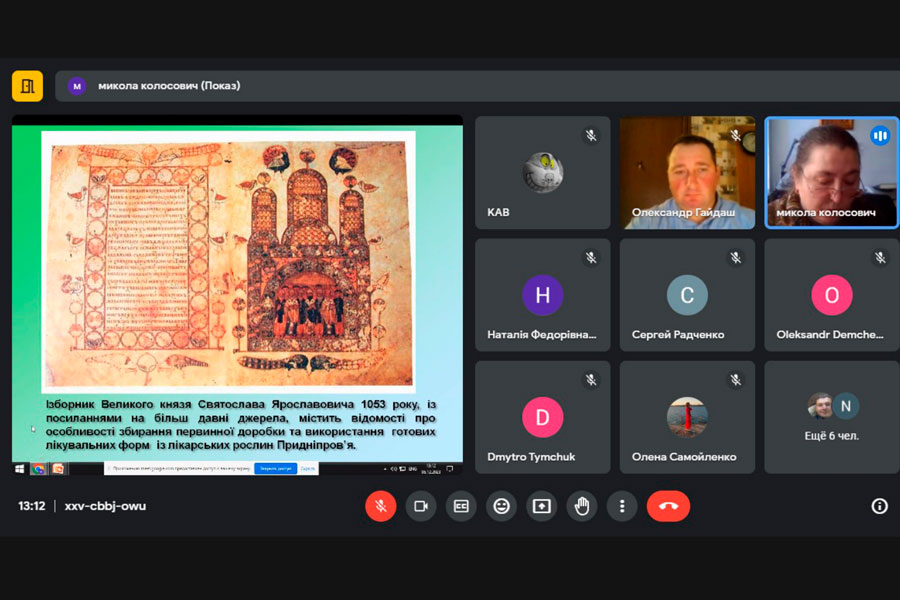Click the KAB participant tile
This screenshot has width=900, height=600.
tap(542, 173)
